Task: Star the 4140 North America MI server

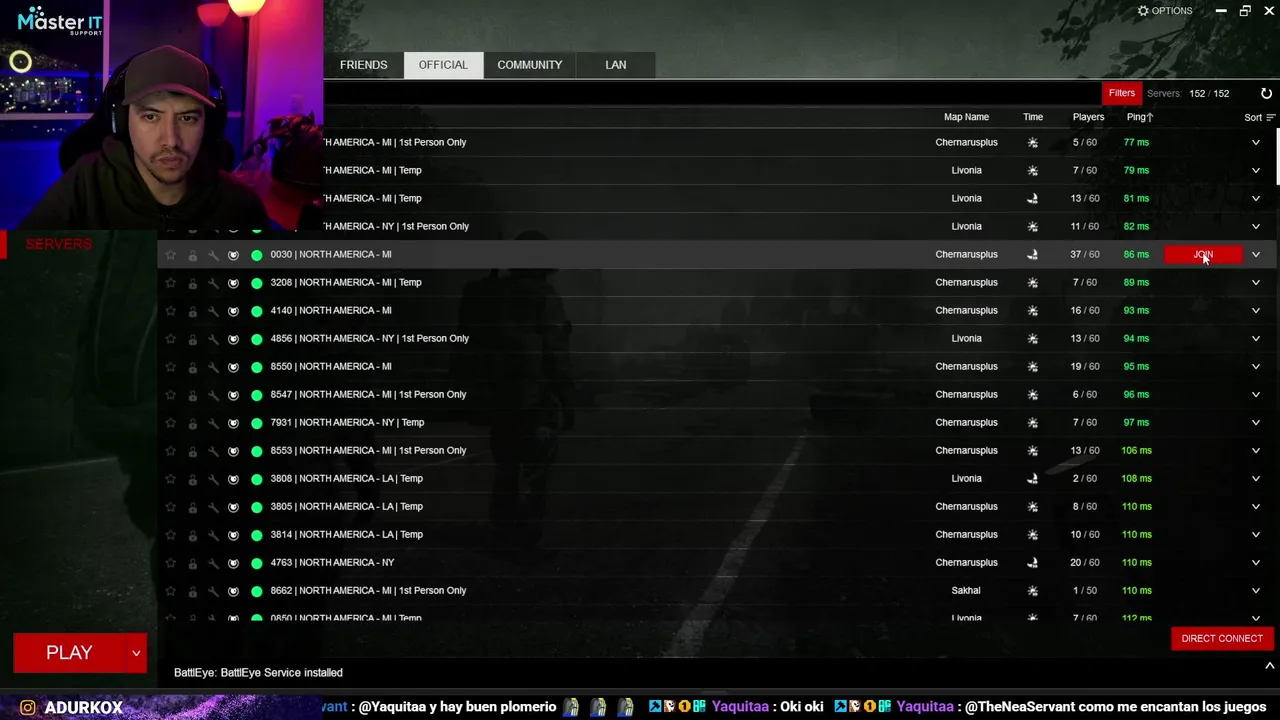Action: pyautogui.click(x=171, y=311)
